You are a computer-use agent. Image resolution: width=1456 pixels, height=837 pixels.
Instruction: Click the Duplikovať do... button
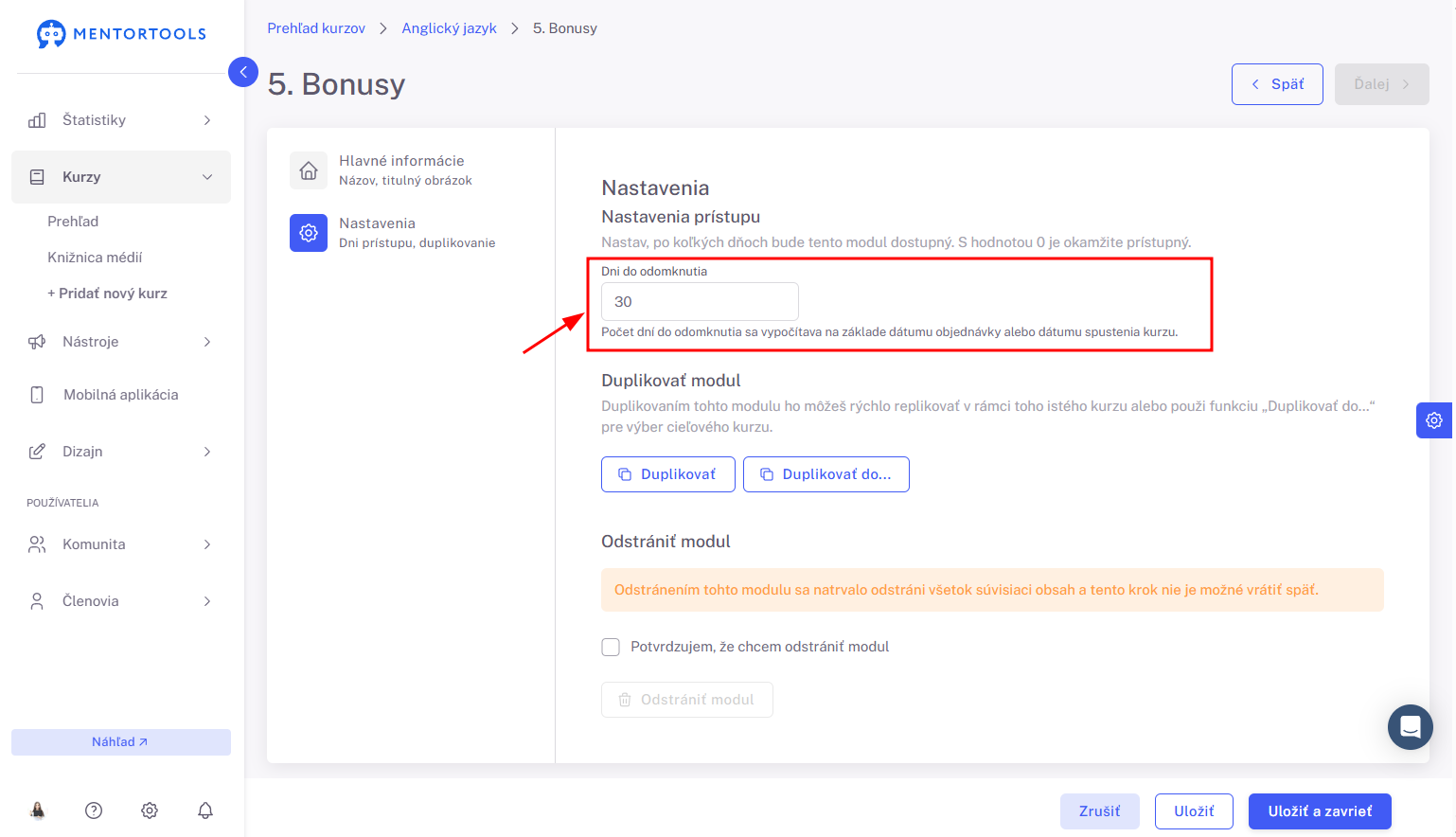pos(826,474)
